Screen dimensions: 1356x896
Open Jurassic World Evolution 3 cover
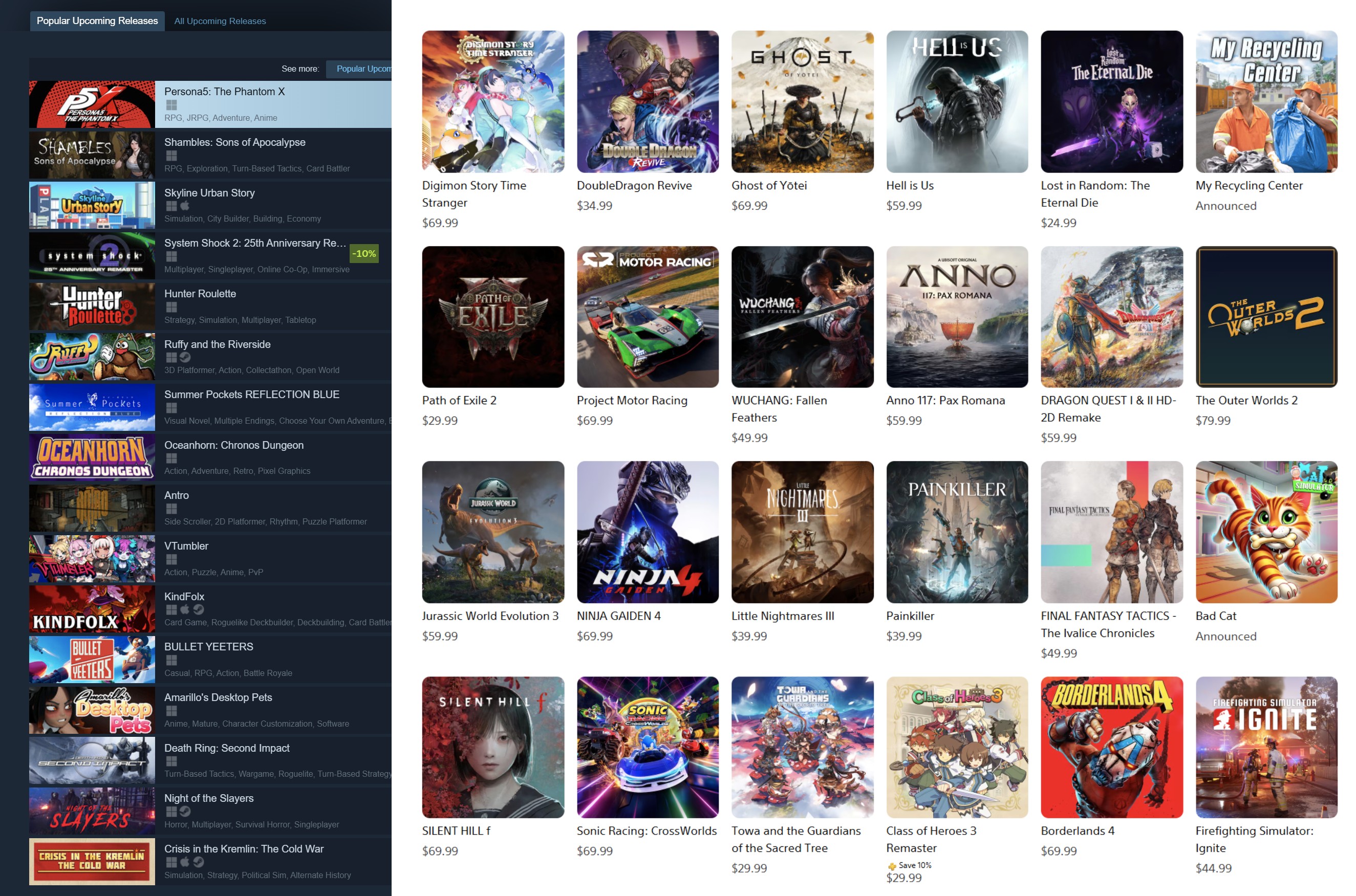point(493,532)
